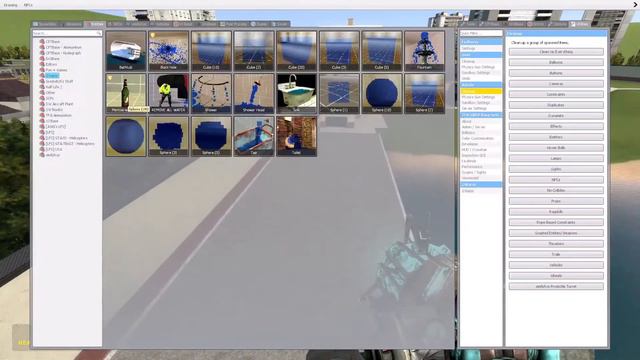Select the Utilities tab
The height and width of the screenshot is (360, 640).
tap(580, 24)
